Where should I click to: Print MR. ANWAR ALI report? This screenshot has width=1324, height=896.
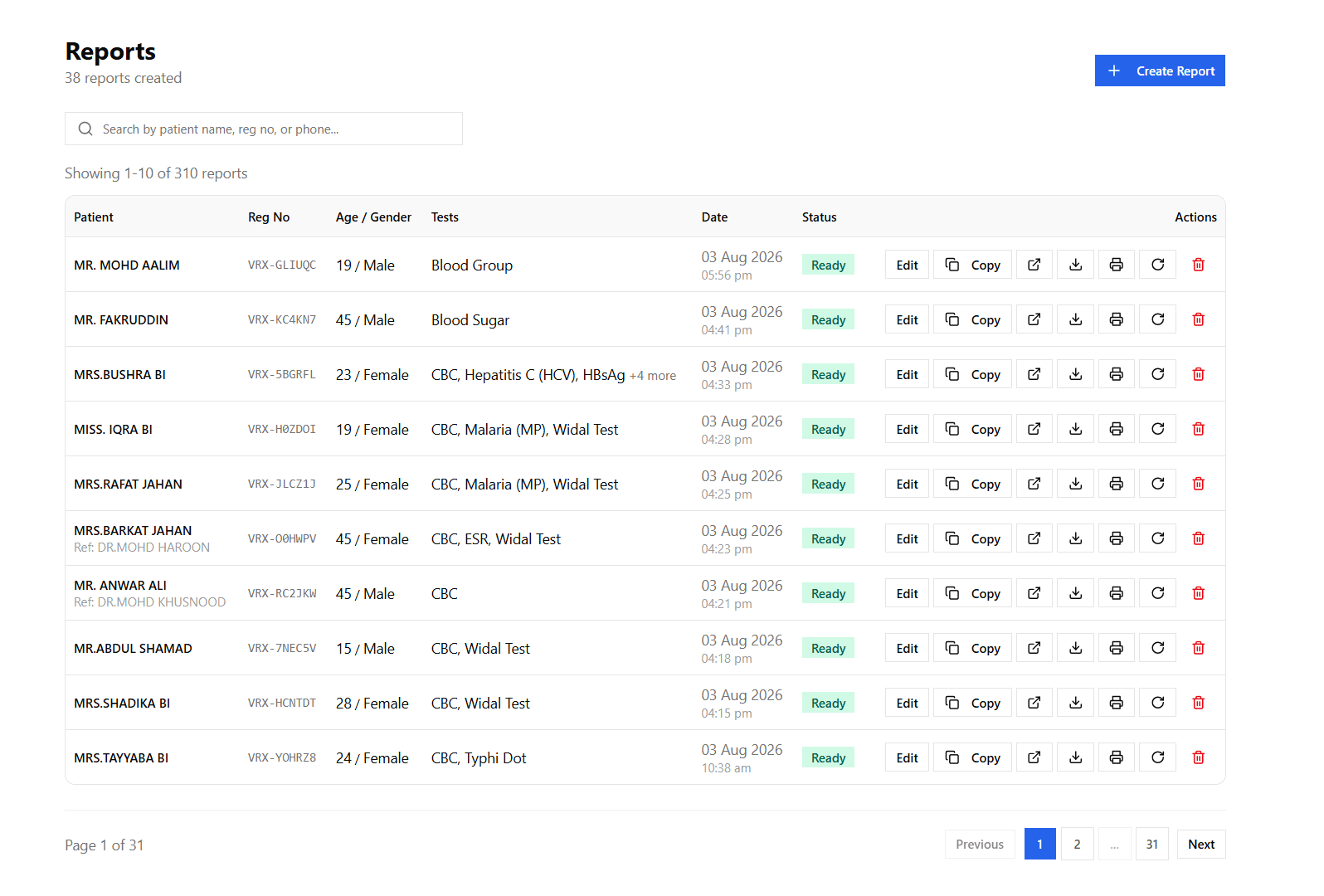coord(1117,593)
